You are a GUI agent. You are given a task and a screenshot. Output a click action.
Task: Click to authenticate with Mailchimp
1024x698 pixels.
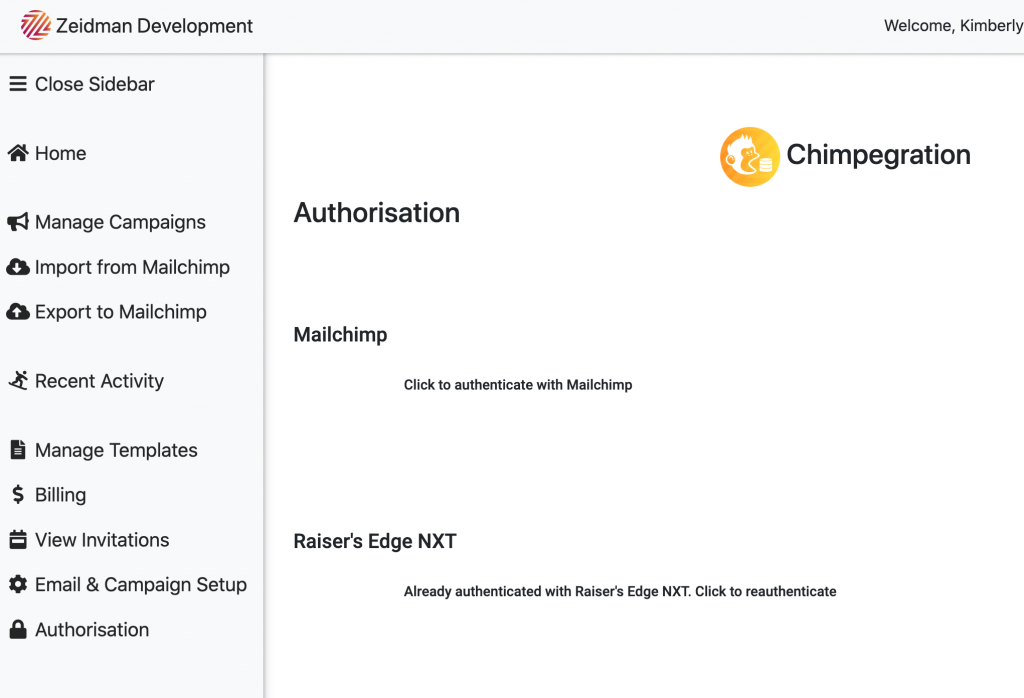click(518, 385)
